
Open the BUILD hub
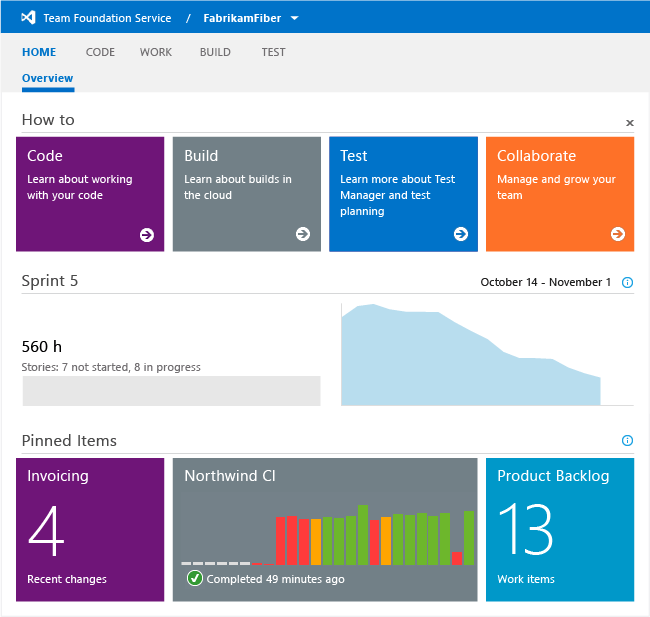coord(215,52)
